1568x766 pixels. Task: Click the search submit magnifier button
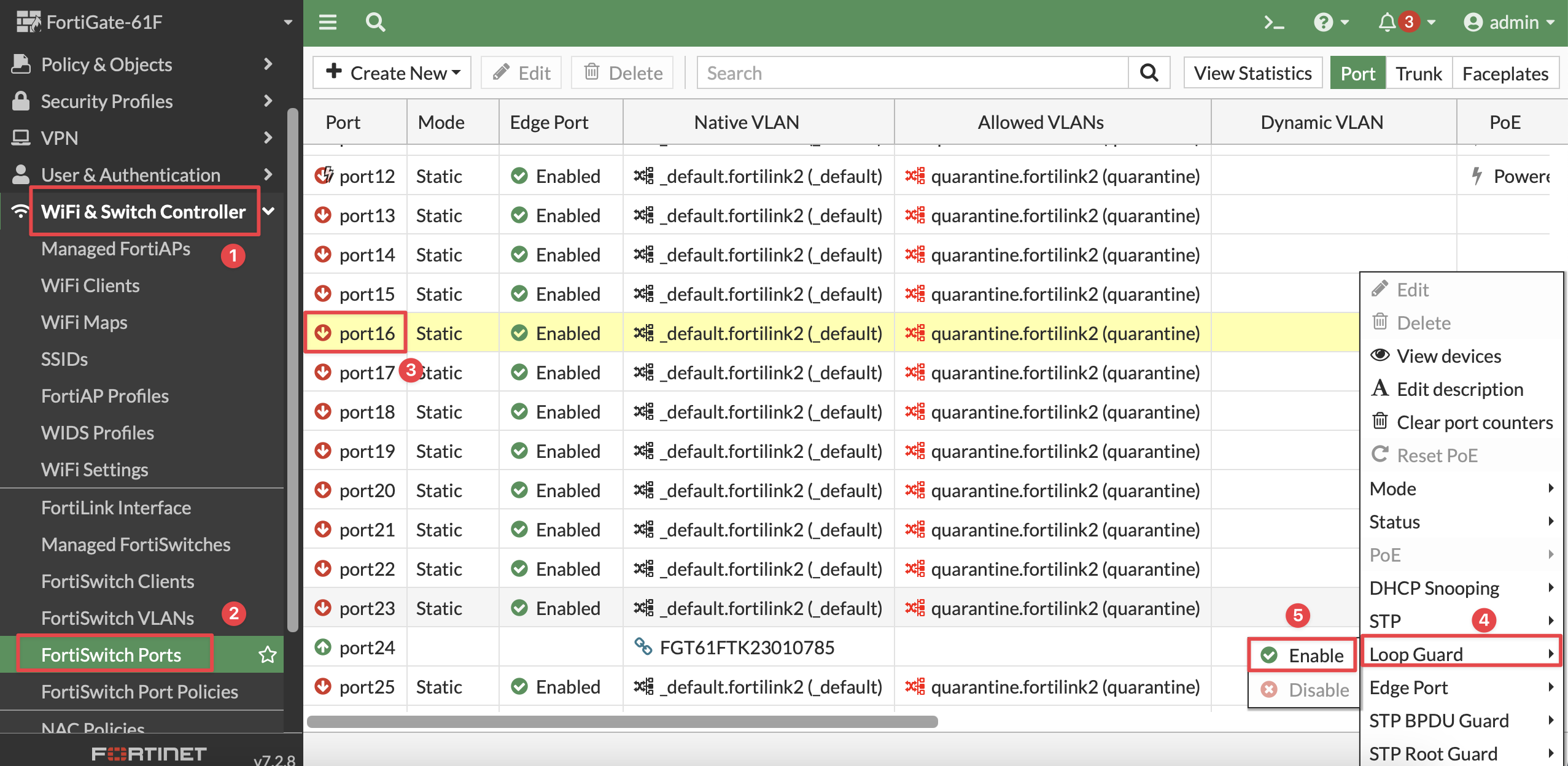[1149, 73]
